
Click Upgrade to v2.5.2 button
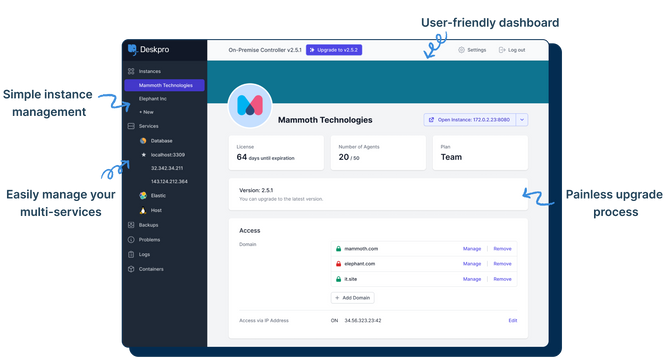pos(334,50)
